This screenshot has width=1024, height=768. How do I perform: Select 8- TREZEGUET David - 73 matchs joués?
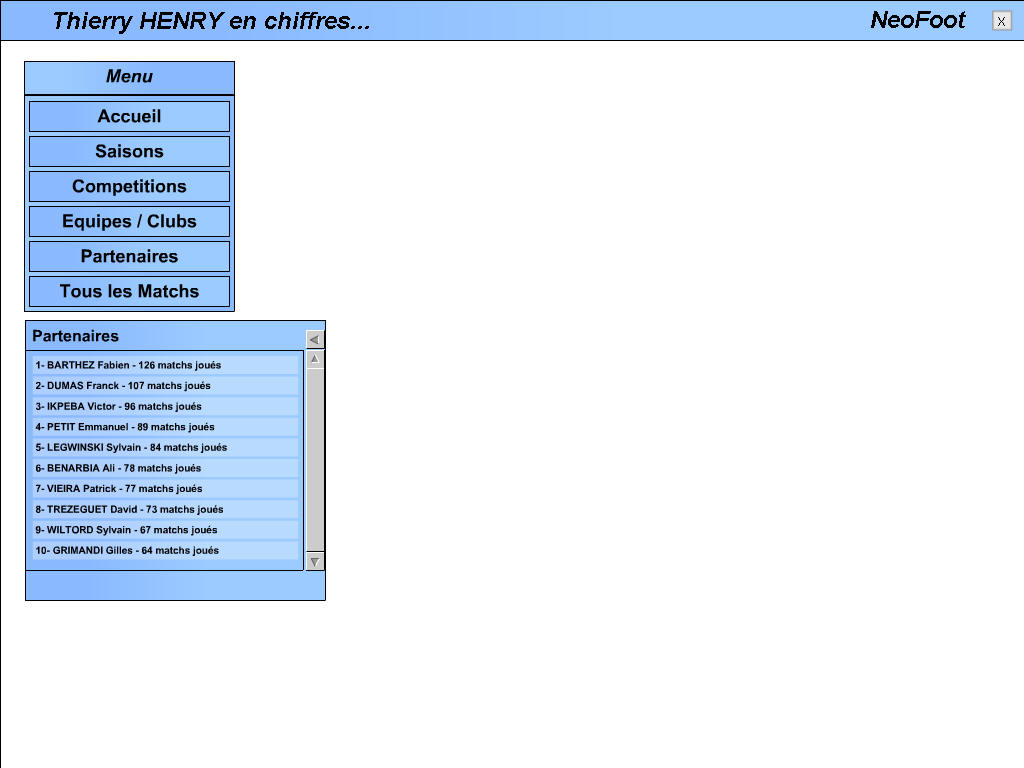165,509
